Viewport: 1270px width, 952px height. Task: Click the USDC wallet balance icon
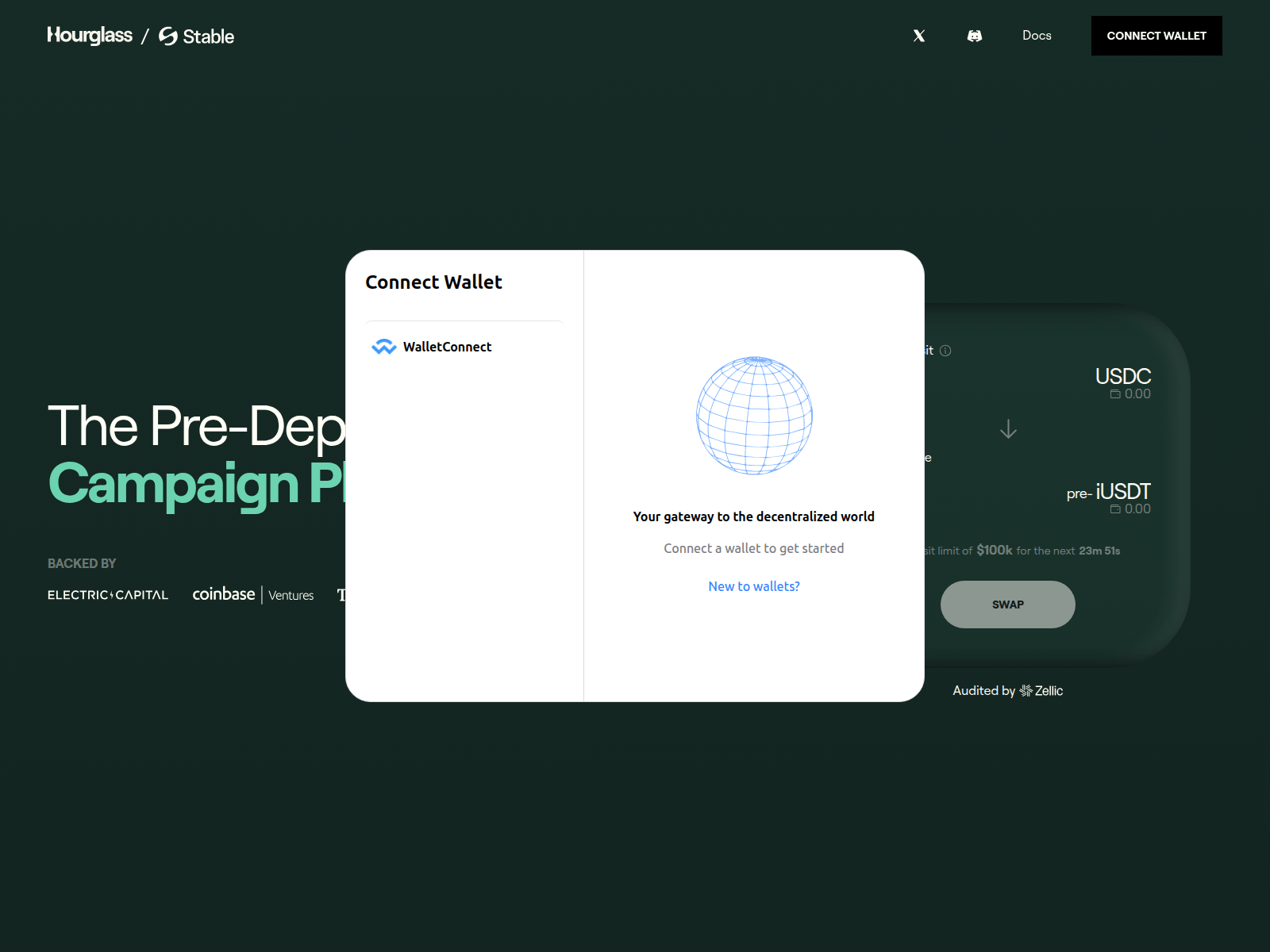[x=1115, y=394]
